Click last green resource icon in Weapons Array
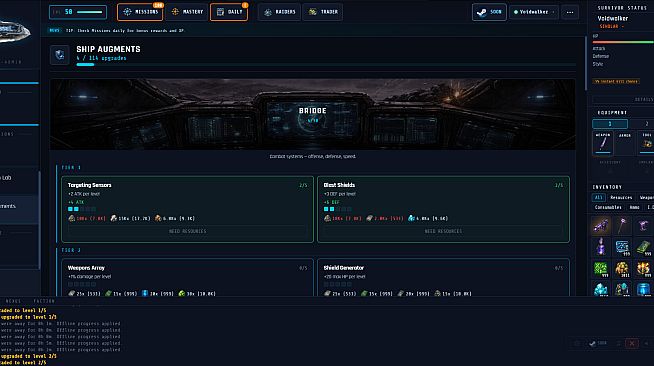Viewport: 654px width, 366px height. pos(181,293)
